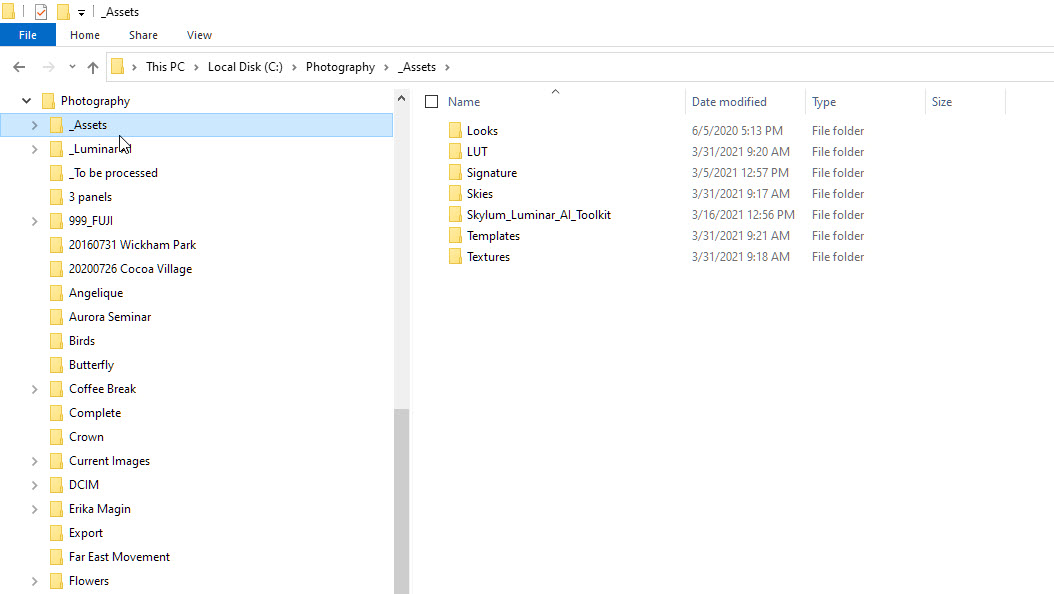Click the LUT folder icon in file list

455,152
